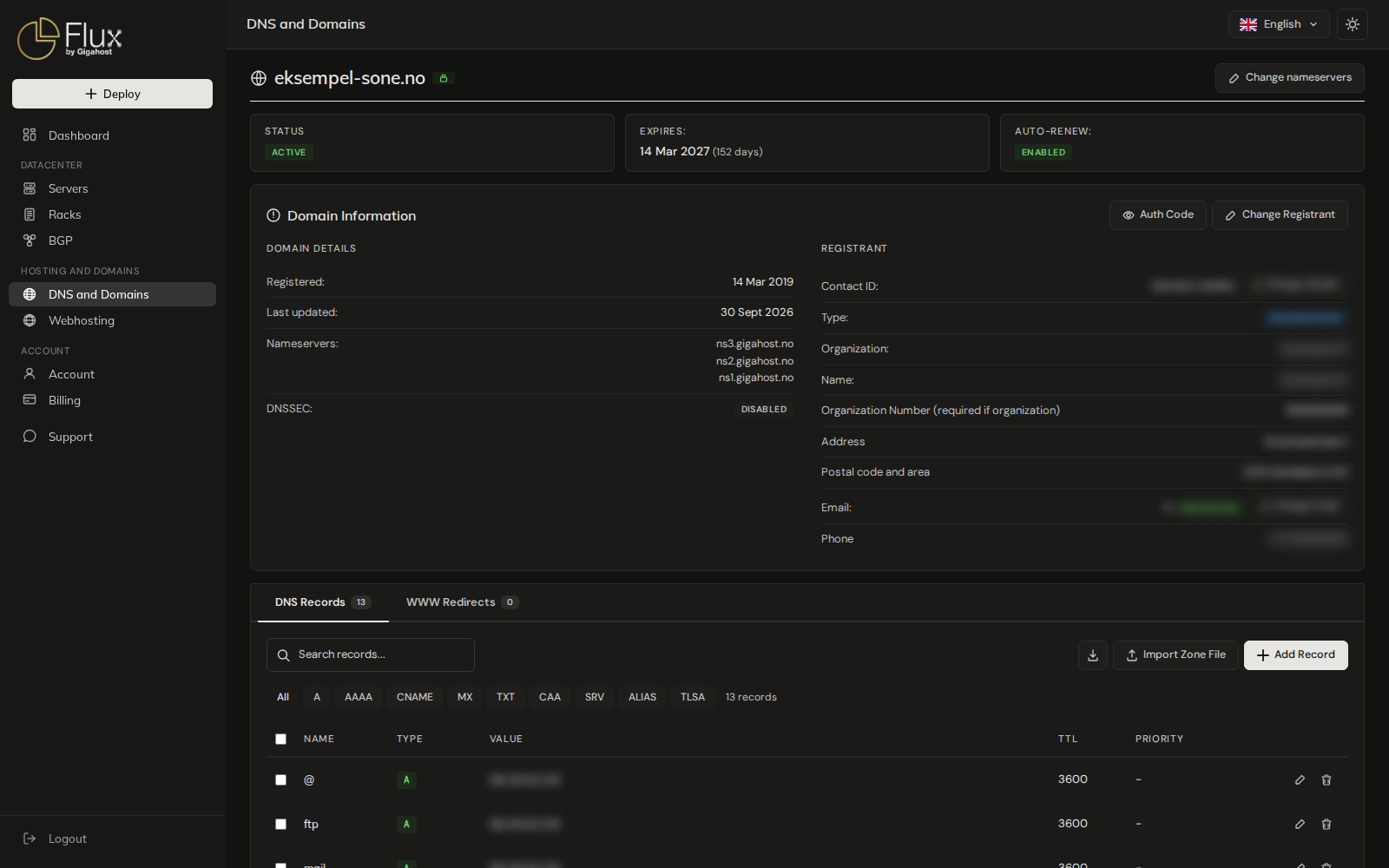Screen dimensions: 1389x868
Task: Click Change Registrant button
Action: [1280, 215]
